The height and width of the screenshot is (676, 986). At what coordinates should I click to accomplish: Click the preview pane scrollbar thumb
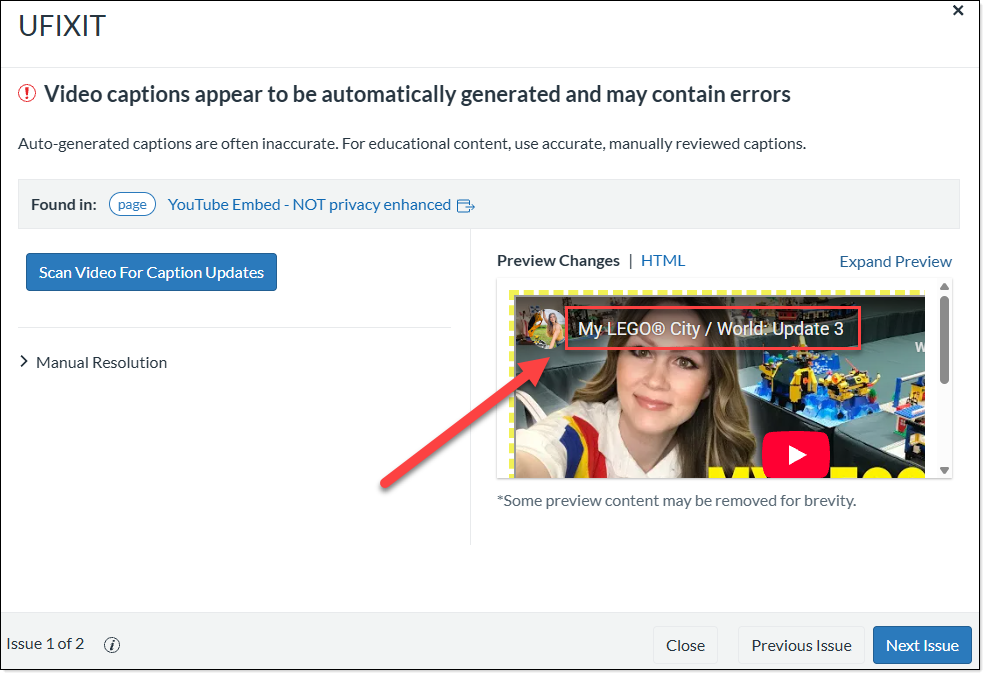pyautogui.click(x=945, y=340)
